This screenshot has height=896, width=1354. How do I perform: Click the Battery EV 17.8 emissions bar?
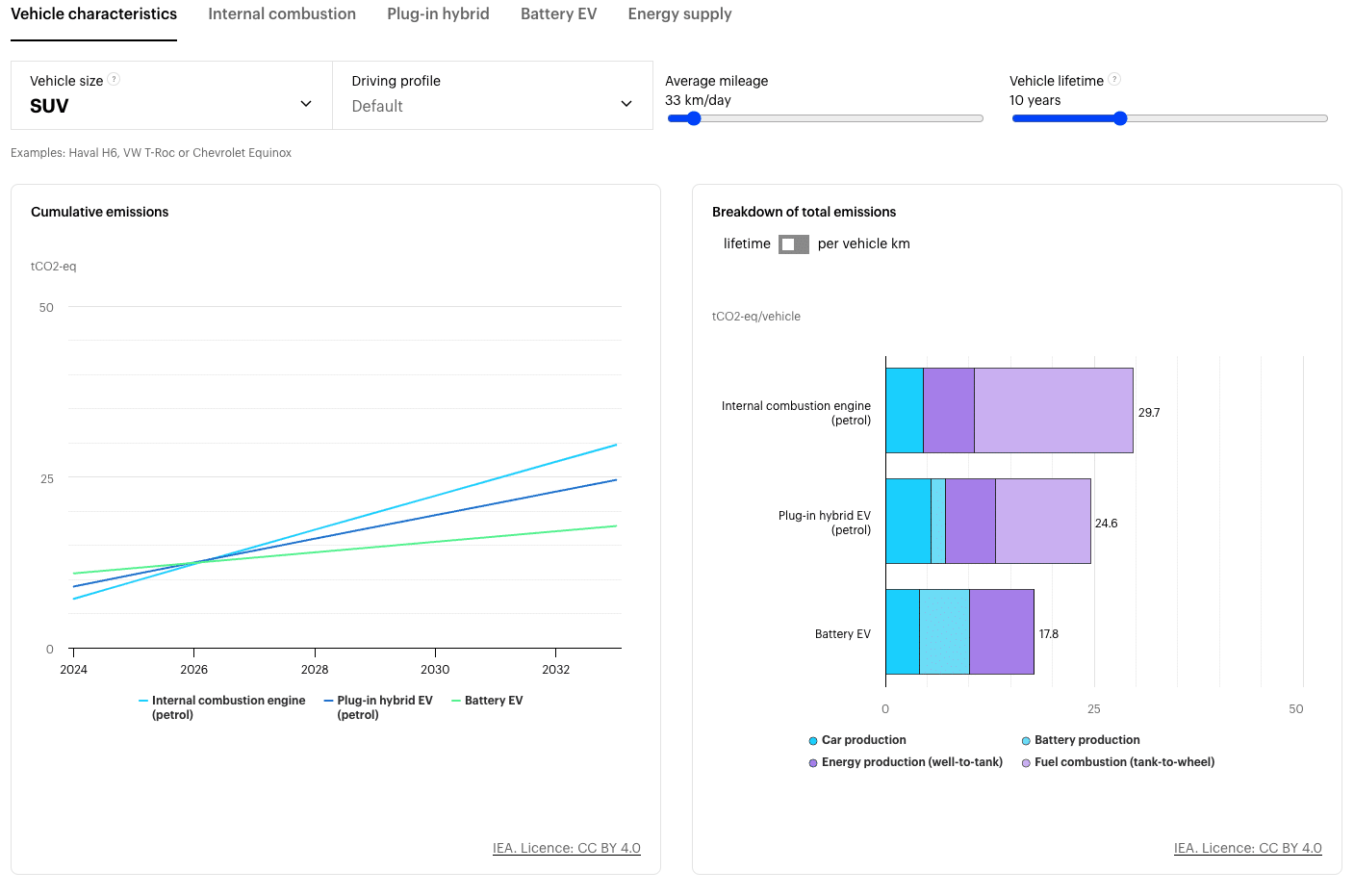959,632
